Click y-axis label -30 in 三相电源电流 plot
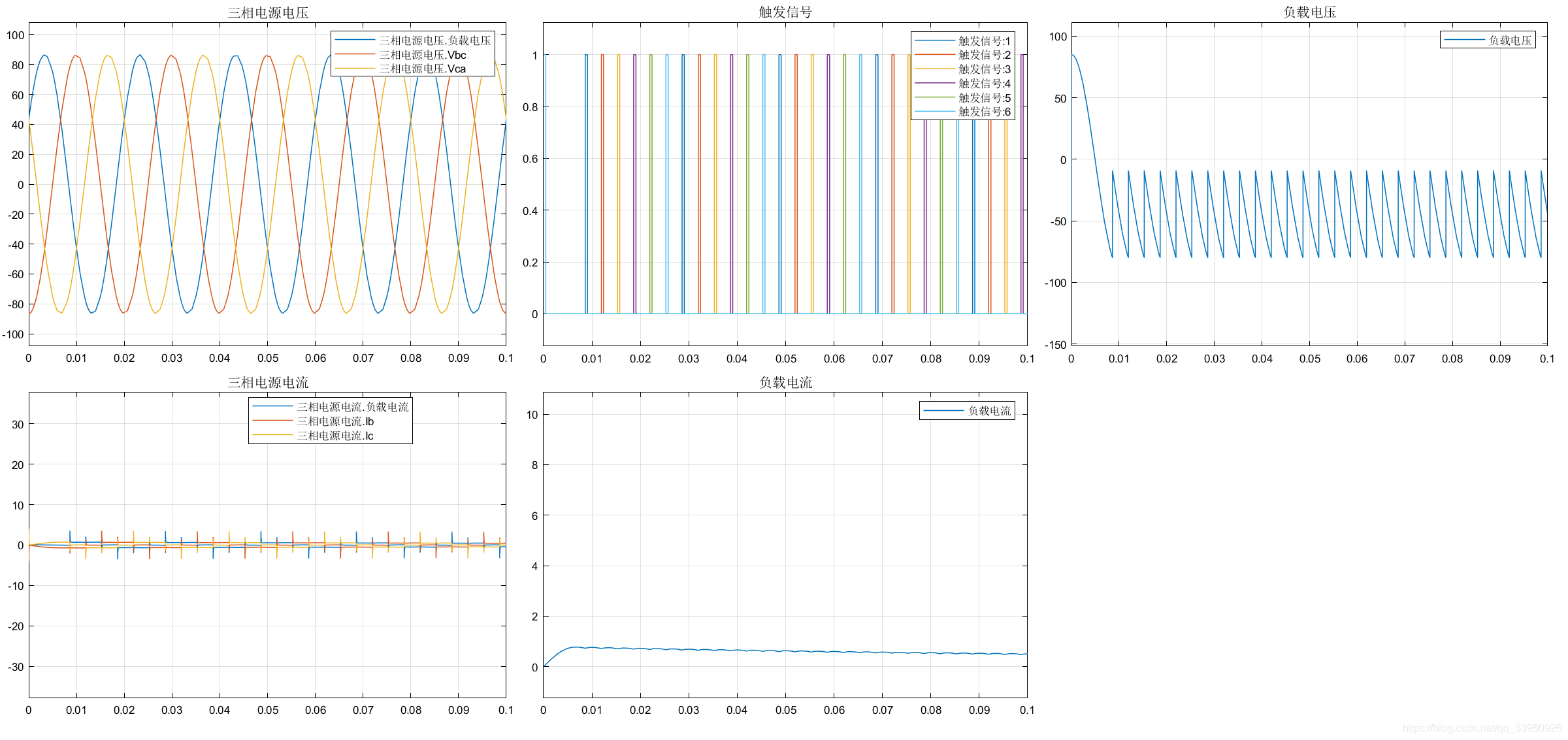The width and height of the screenshot is (1568, 740). pyautogui.click(x=16, y=667)
